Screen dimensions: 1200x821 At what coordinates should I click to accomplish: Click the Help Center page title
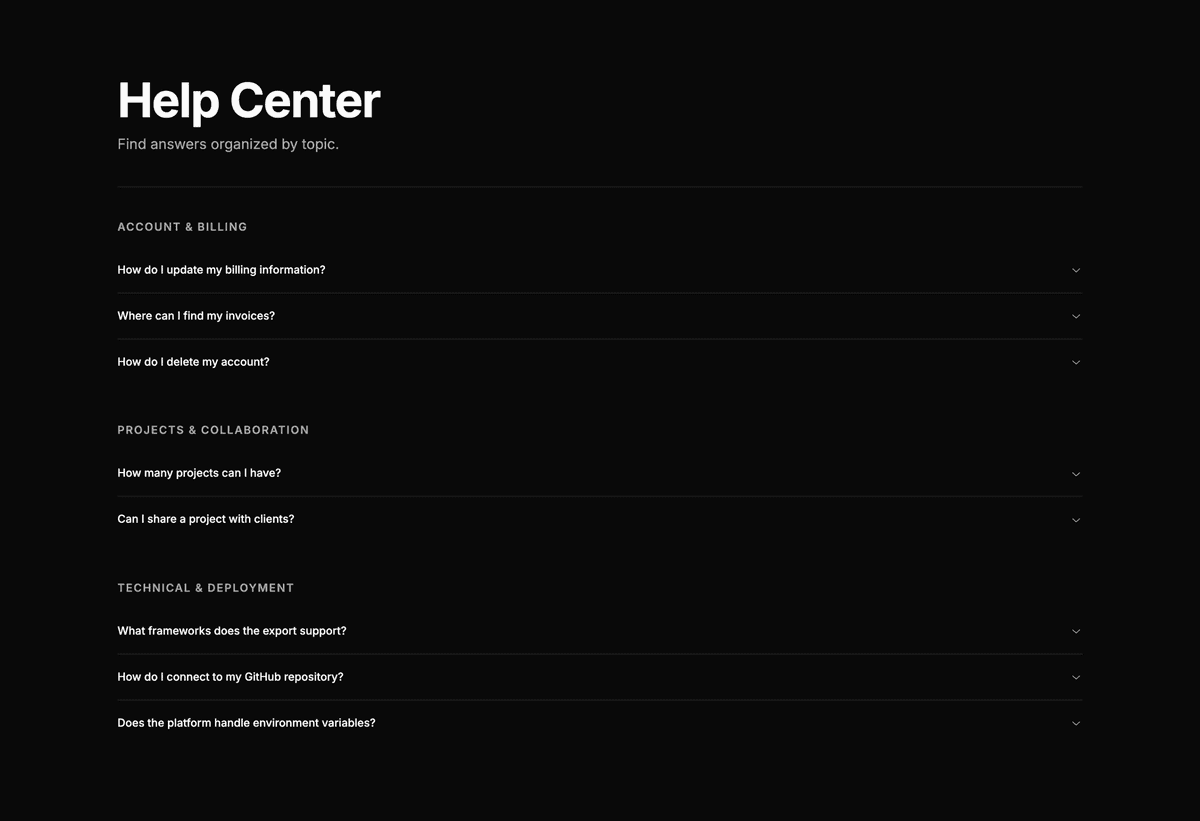tap(249, 101)
